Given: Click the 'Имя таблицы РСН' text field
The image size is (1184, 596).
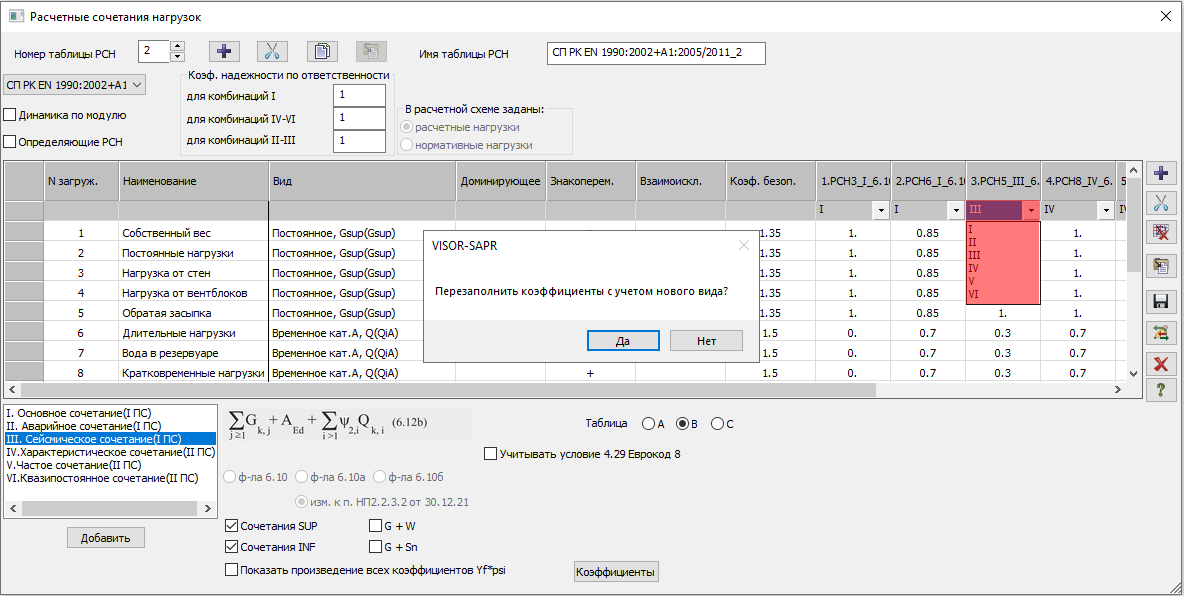Looking at the screenshot, I should point(657,54).
